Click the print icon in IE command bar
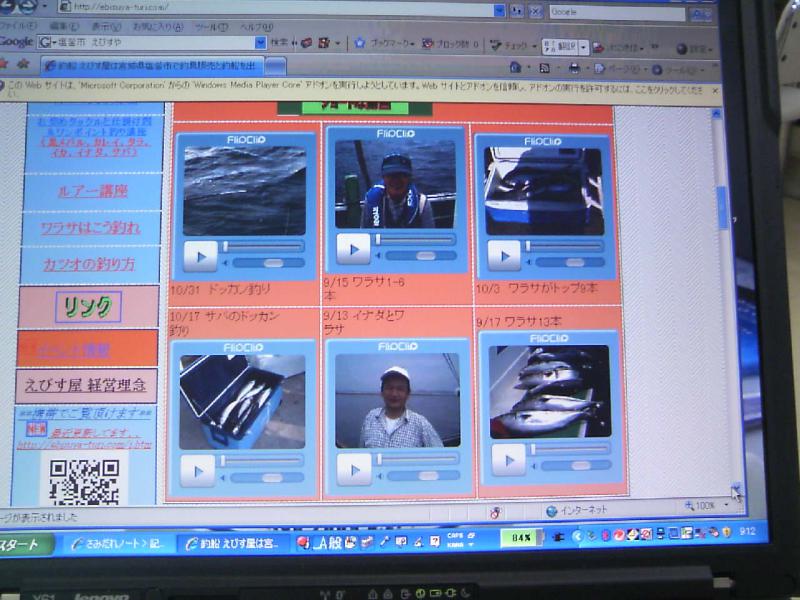The image size is (800, 600). point(574,68)
